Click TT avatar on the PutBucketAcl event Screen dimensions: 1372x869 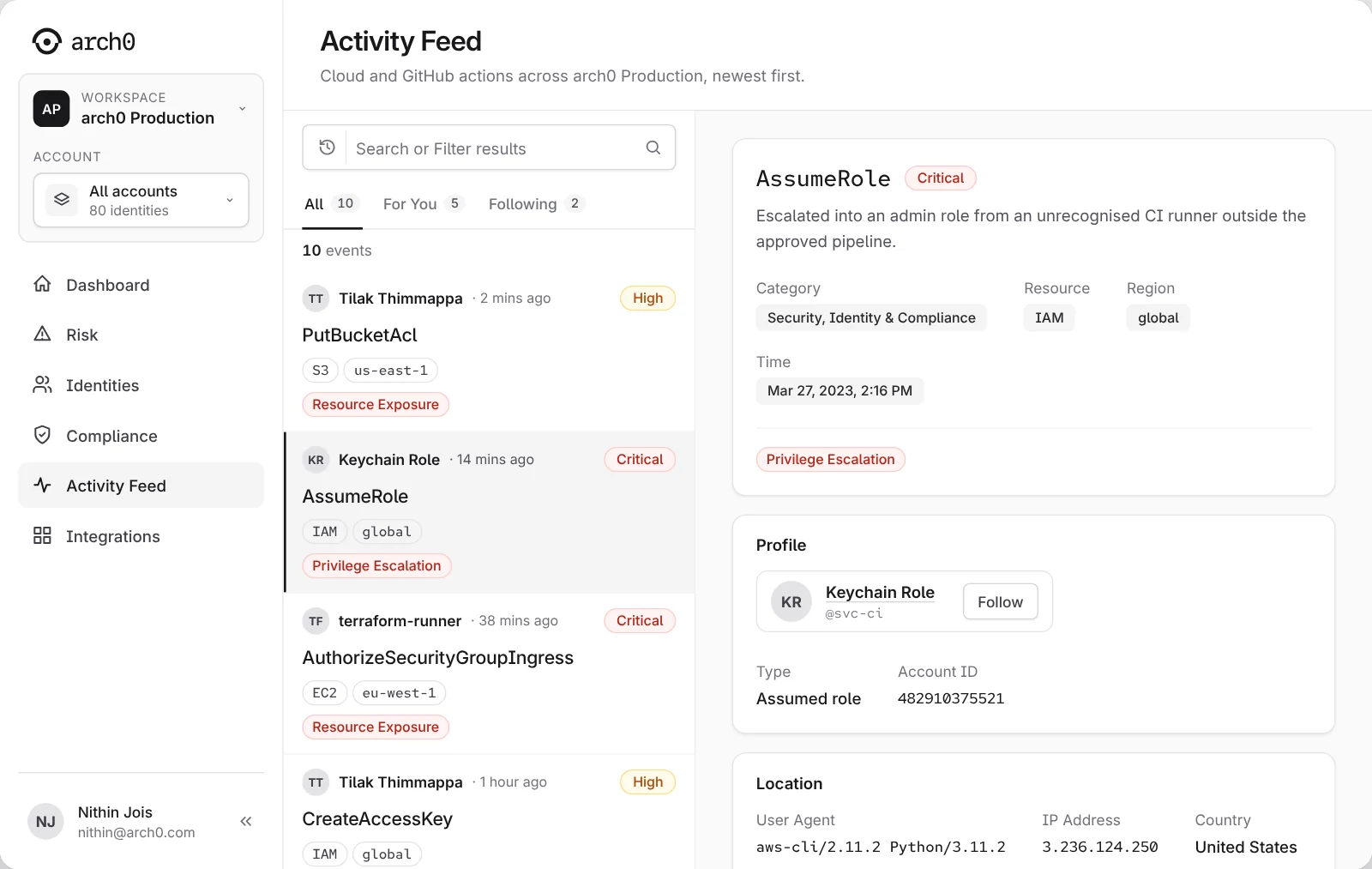(x=316, y=298)
